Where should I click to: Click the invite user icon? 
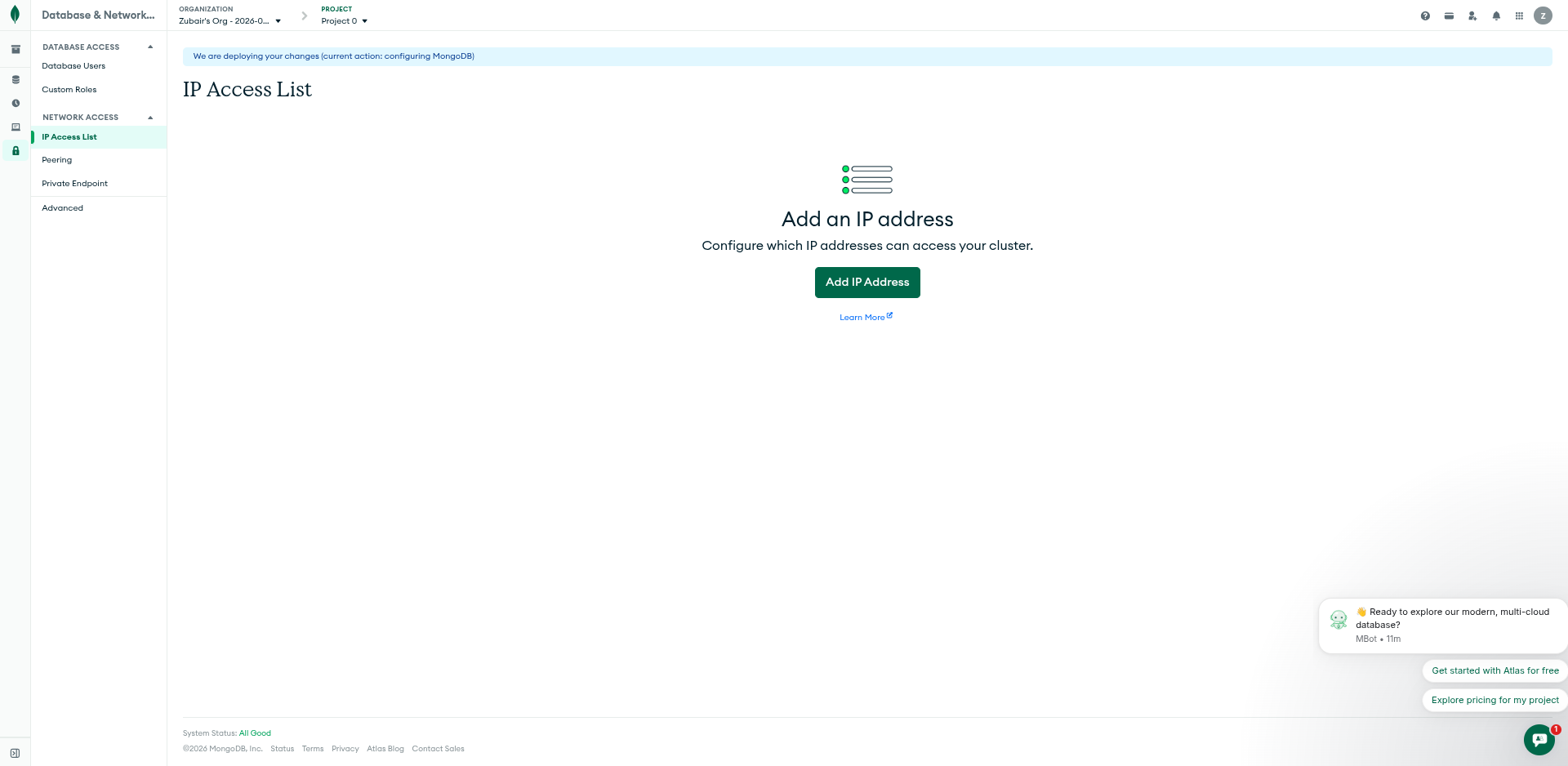pyautogui.click(x=1472, y=16)
